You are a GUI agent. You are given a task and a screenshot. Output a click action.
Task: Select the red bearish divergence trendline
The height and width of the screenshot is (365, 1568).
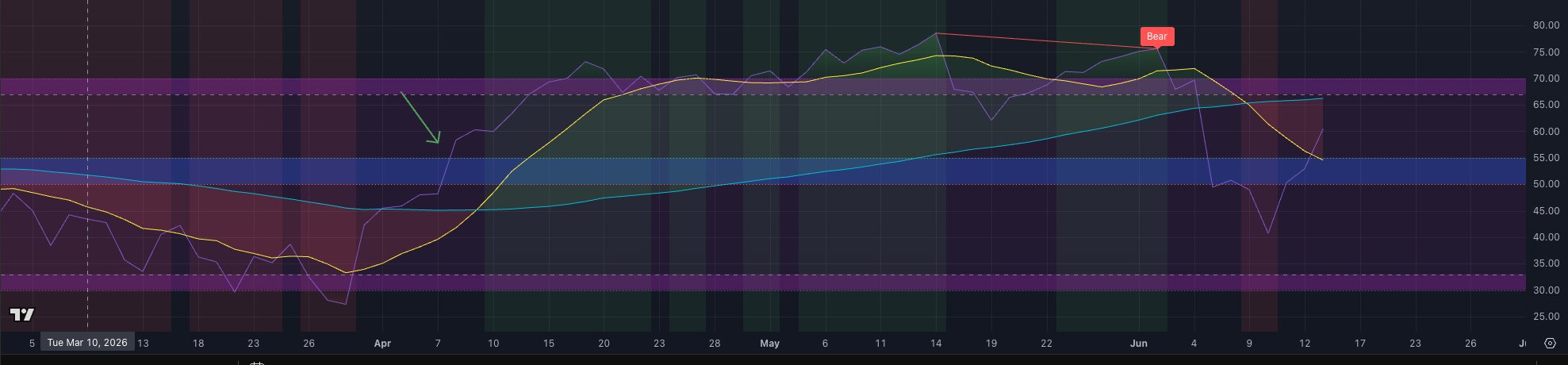coord(1047,41)
